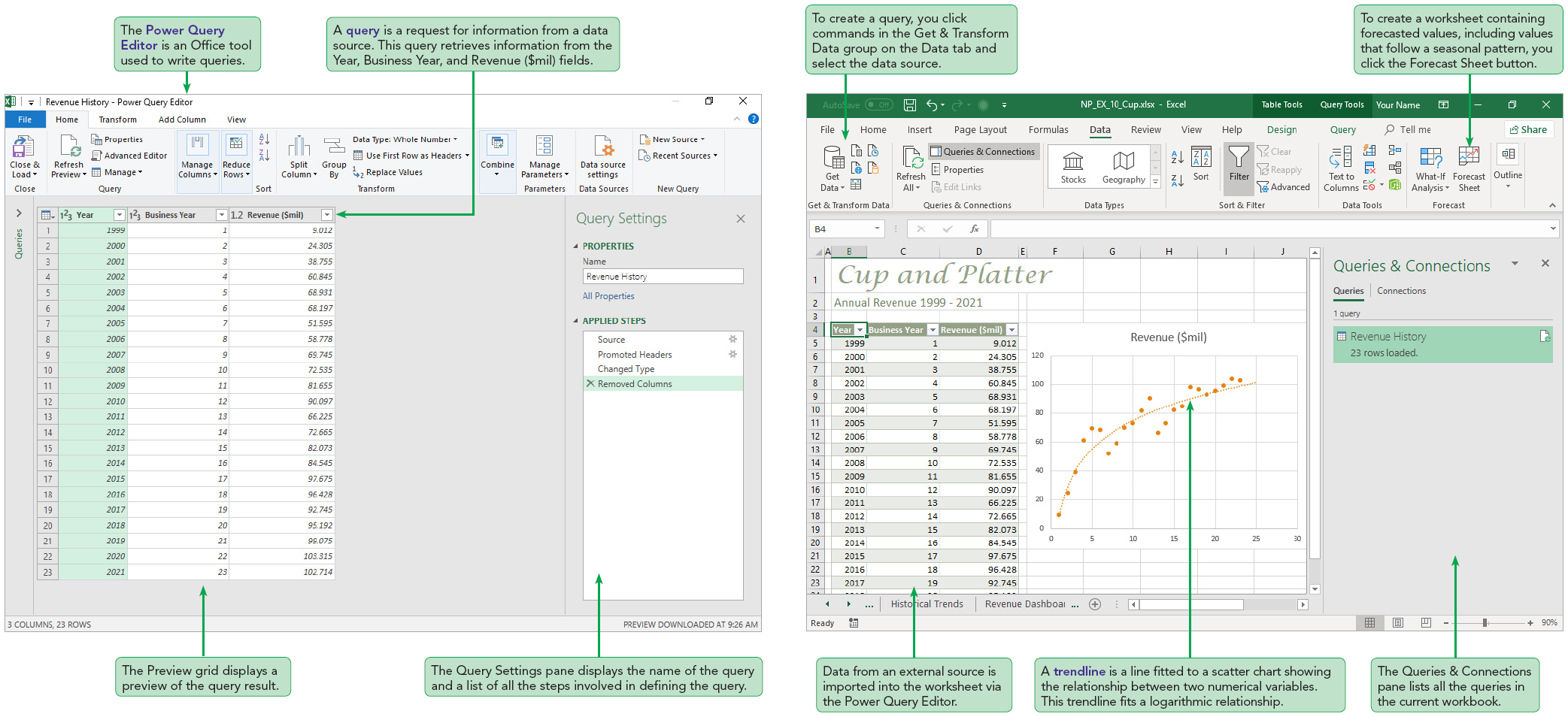
Task: Click the Split Column icon
Action: click(299, 147)
